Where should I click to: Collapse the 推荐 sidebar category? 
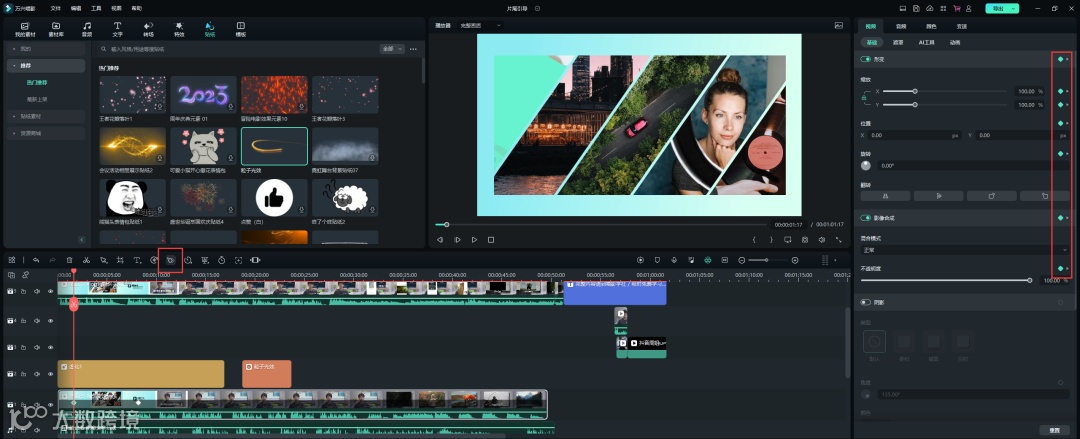46,66
